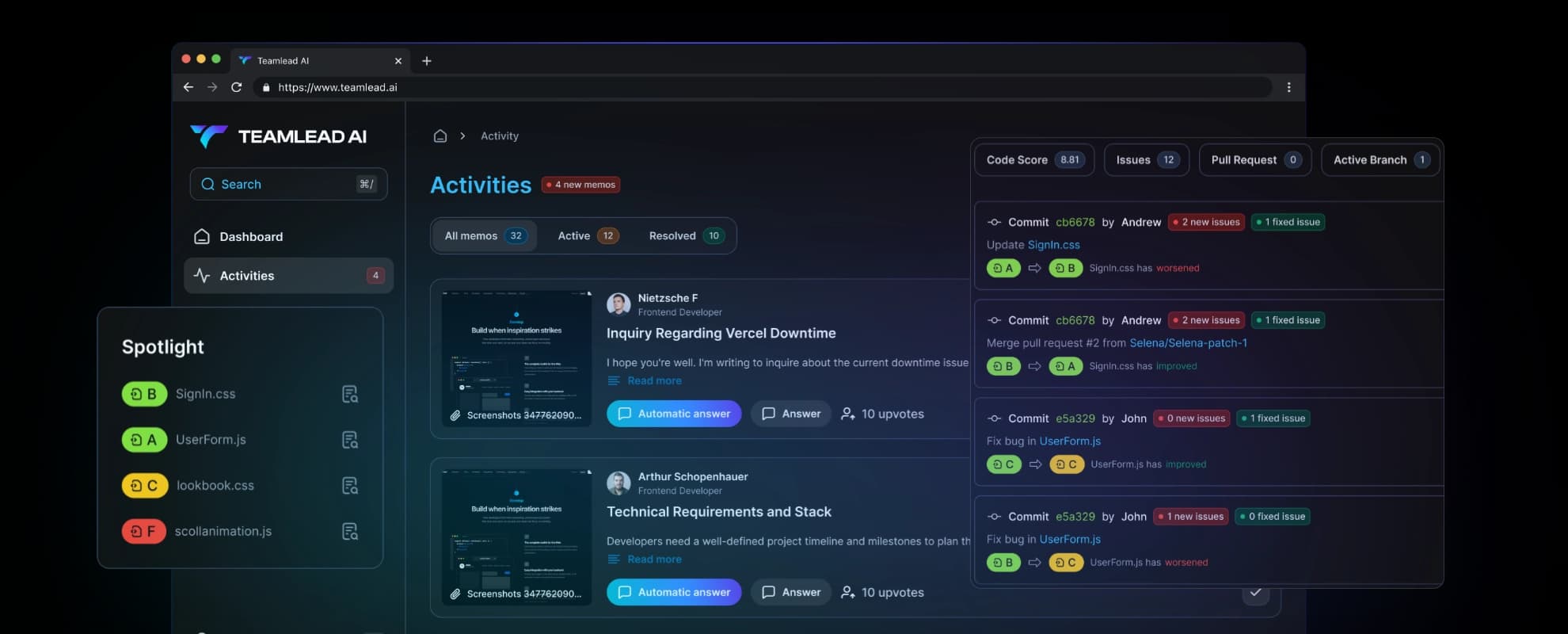Open a new browser tab
Screen dimensions: 1568x634
click(x=427, y=61)
